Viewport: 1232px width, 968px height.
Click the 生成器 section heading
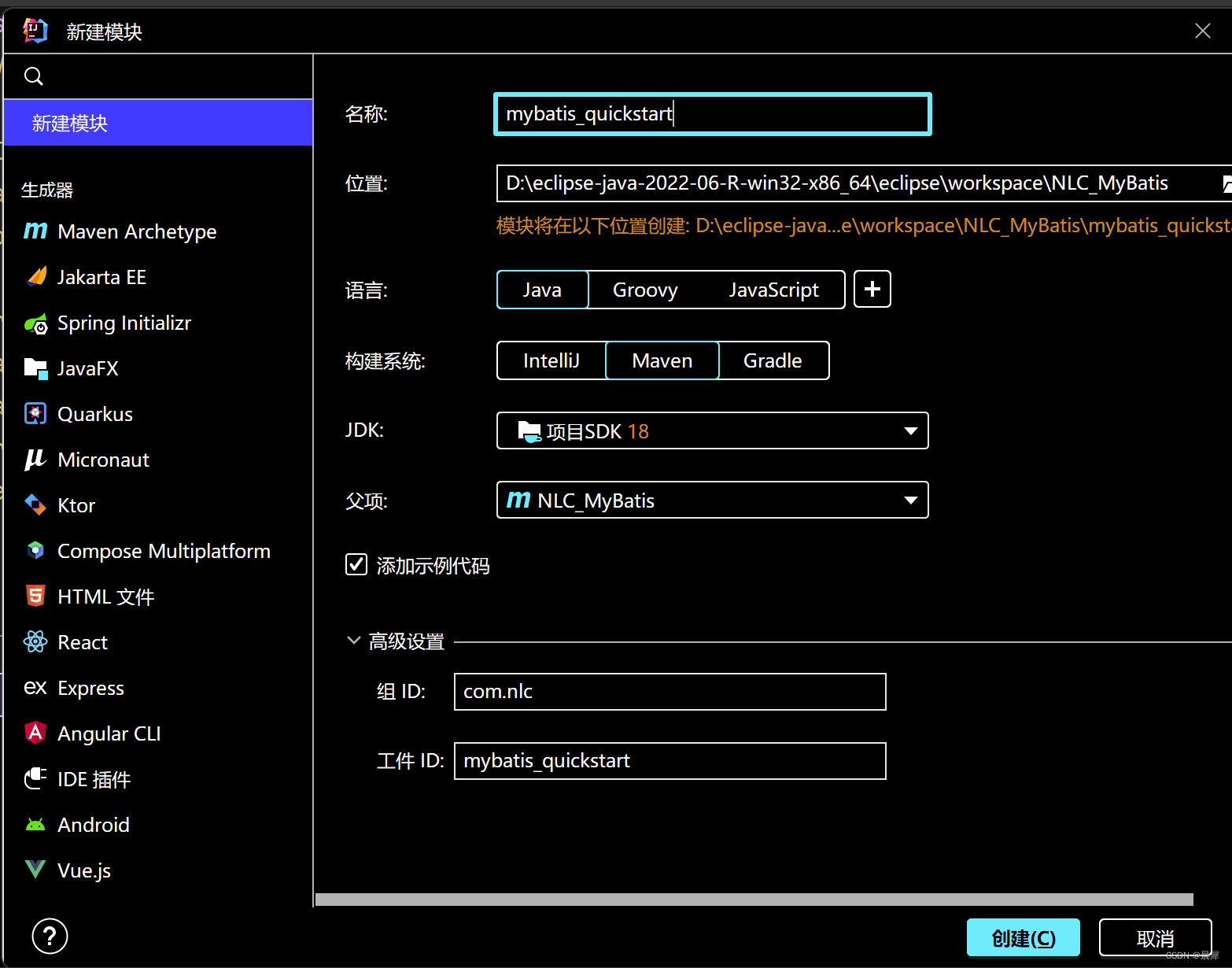tap(47, 190)
